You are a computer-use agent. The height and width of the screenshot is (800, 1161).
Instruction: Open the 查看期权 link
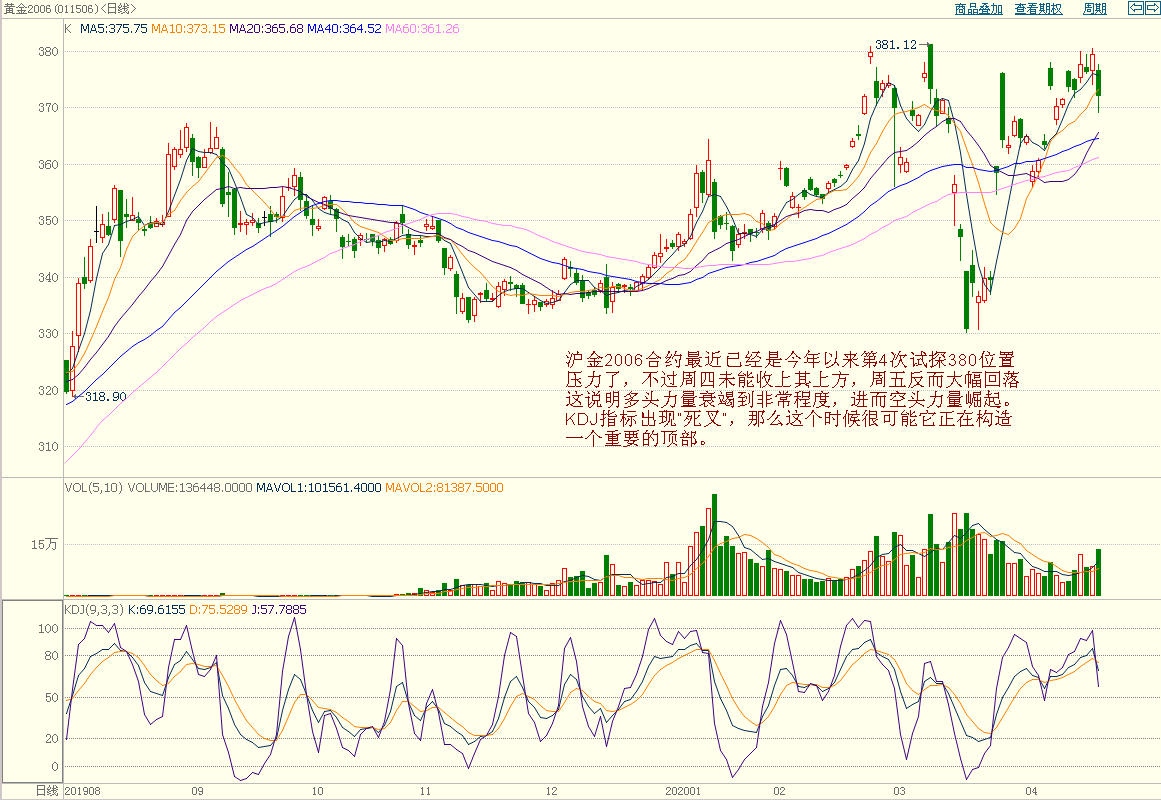point(1038,9)
